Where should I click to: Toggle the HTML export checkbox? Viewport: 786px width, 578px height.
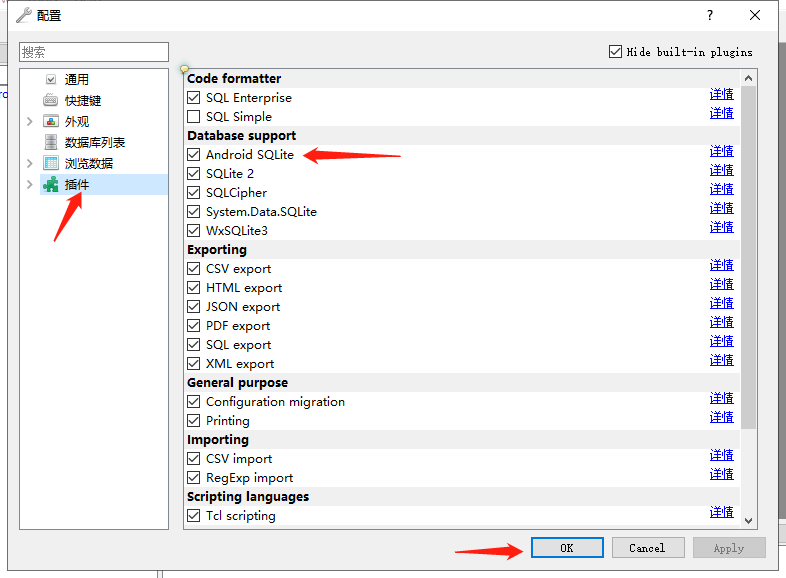tap(193, 288)
